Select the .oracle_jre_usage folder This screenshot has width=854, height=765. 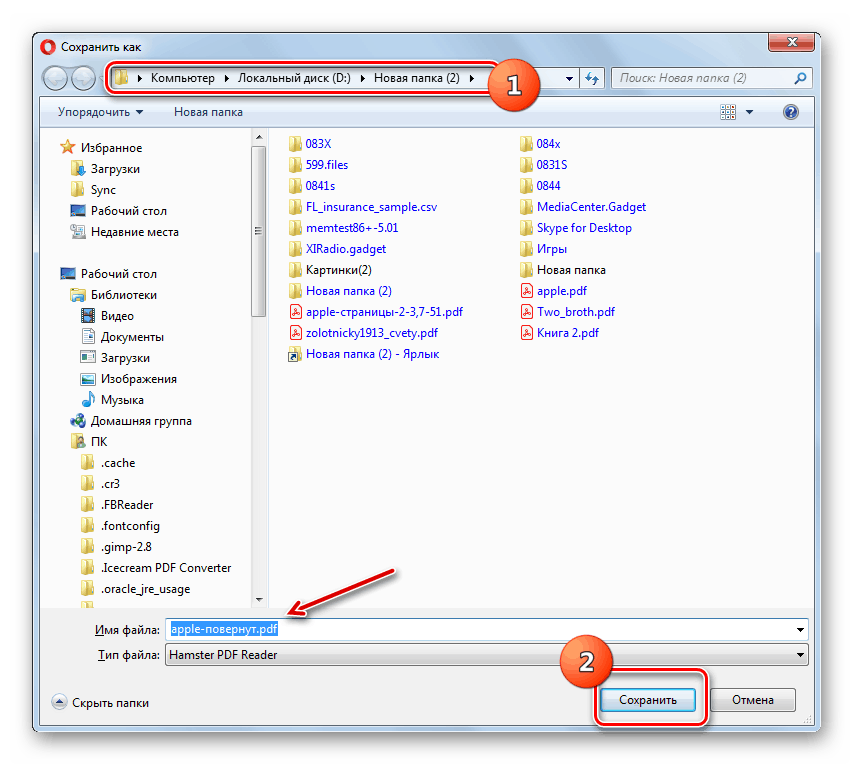(145, 589)
